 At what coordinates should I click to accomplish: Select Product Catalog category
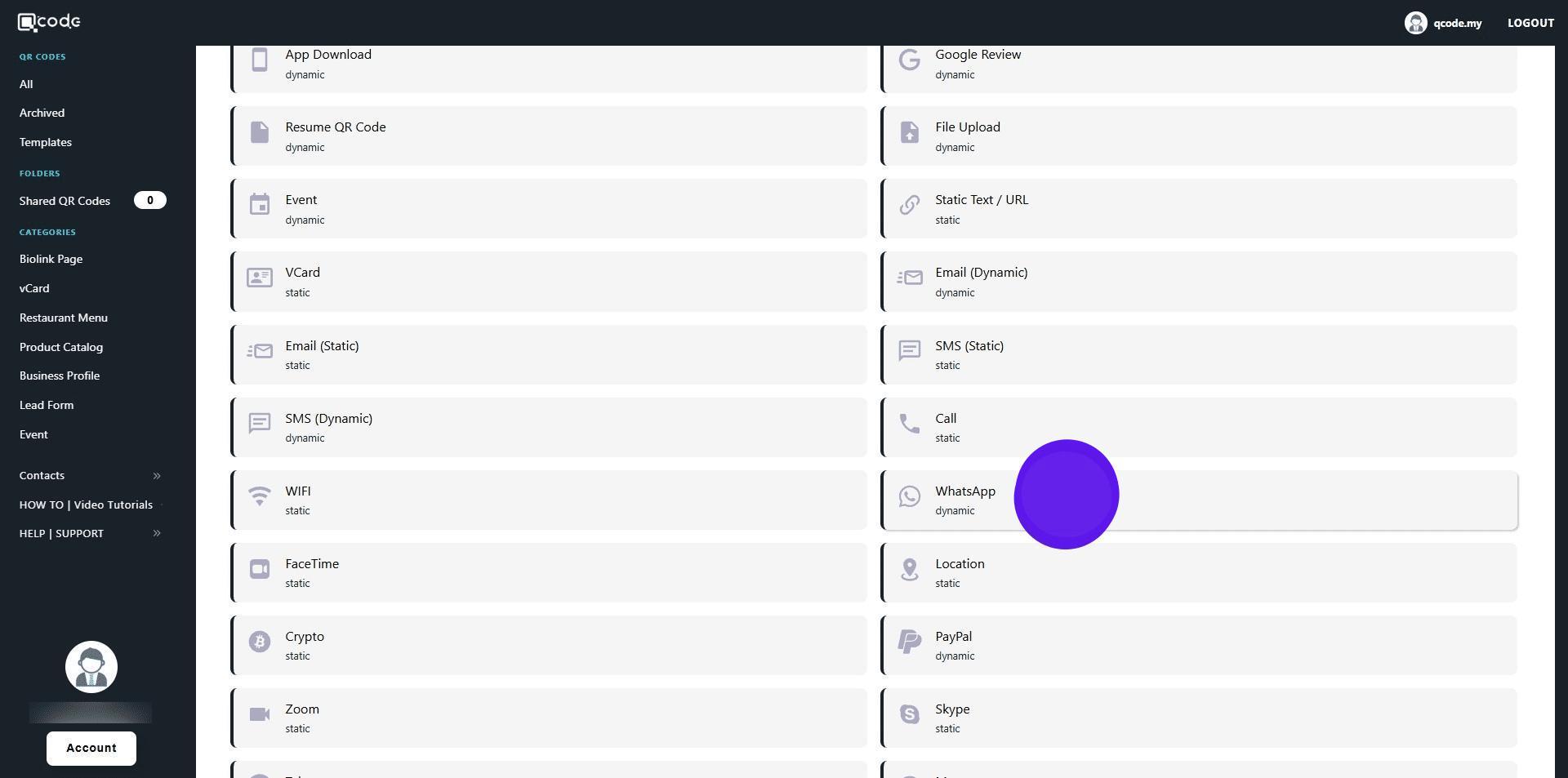61,347
